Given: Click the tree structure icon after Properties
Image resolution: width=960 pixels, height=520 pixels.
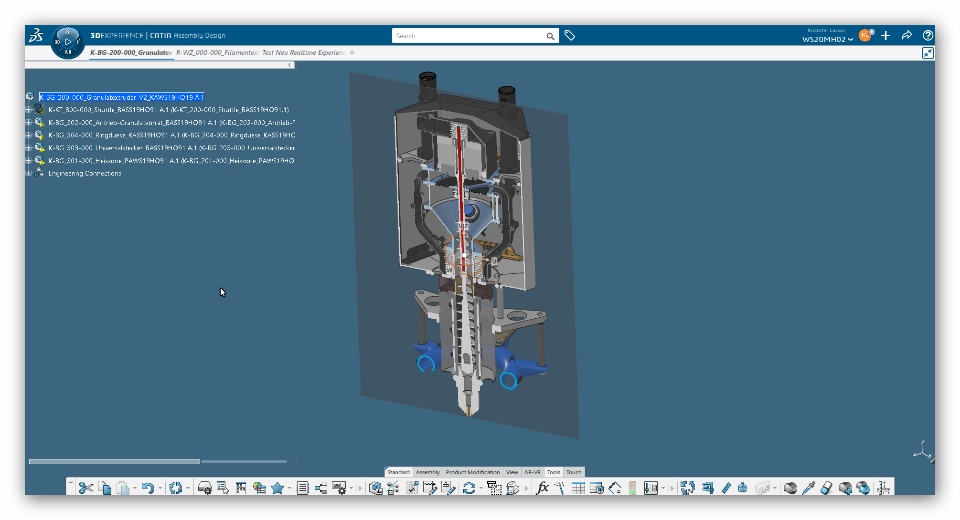Looking at the screenshot, I should [x=321, y=488].
